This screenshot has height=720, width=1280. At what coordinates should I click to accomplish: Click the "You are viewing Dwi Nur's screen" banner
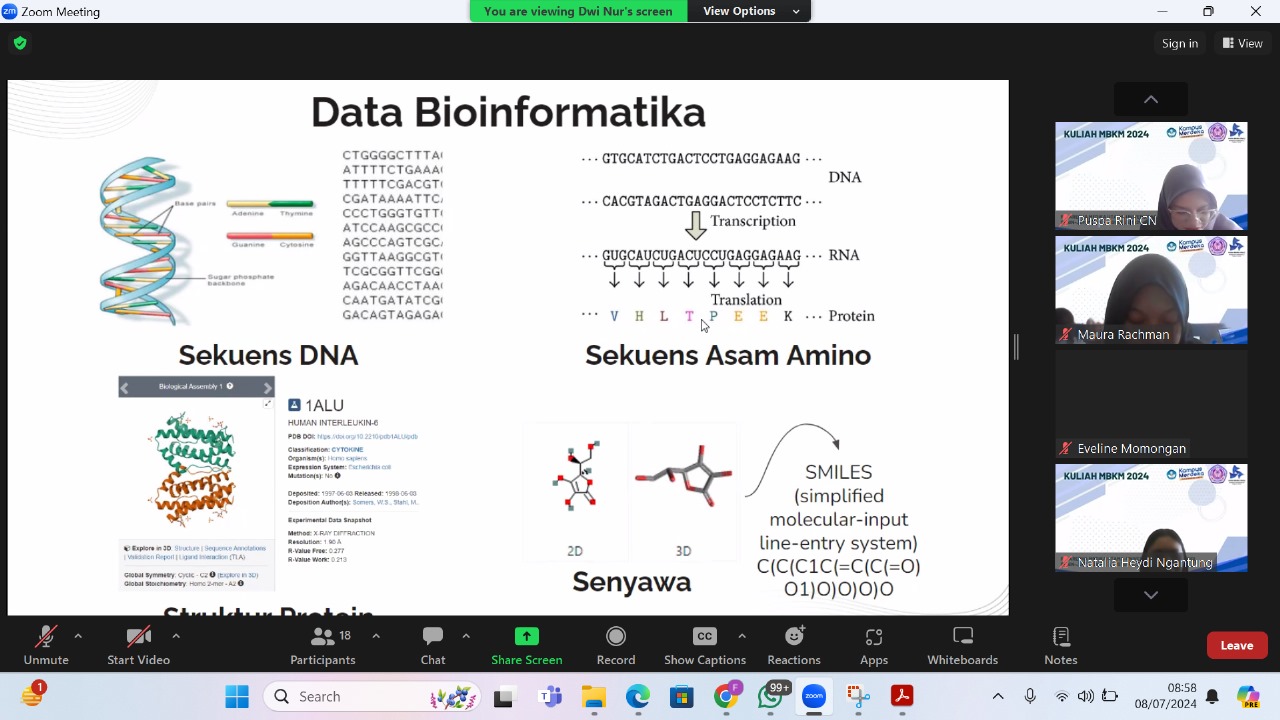click(x=578, y=11)
